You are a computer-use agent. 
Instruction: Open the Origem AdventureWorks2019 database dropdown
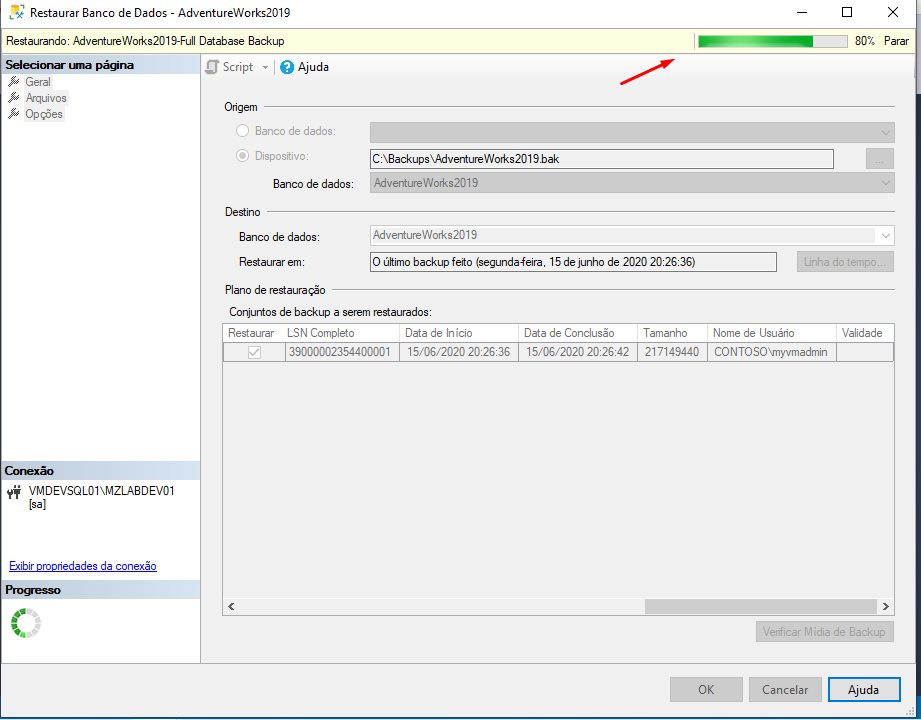tap(632, 183)
